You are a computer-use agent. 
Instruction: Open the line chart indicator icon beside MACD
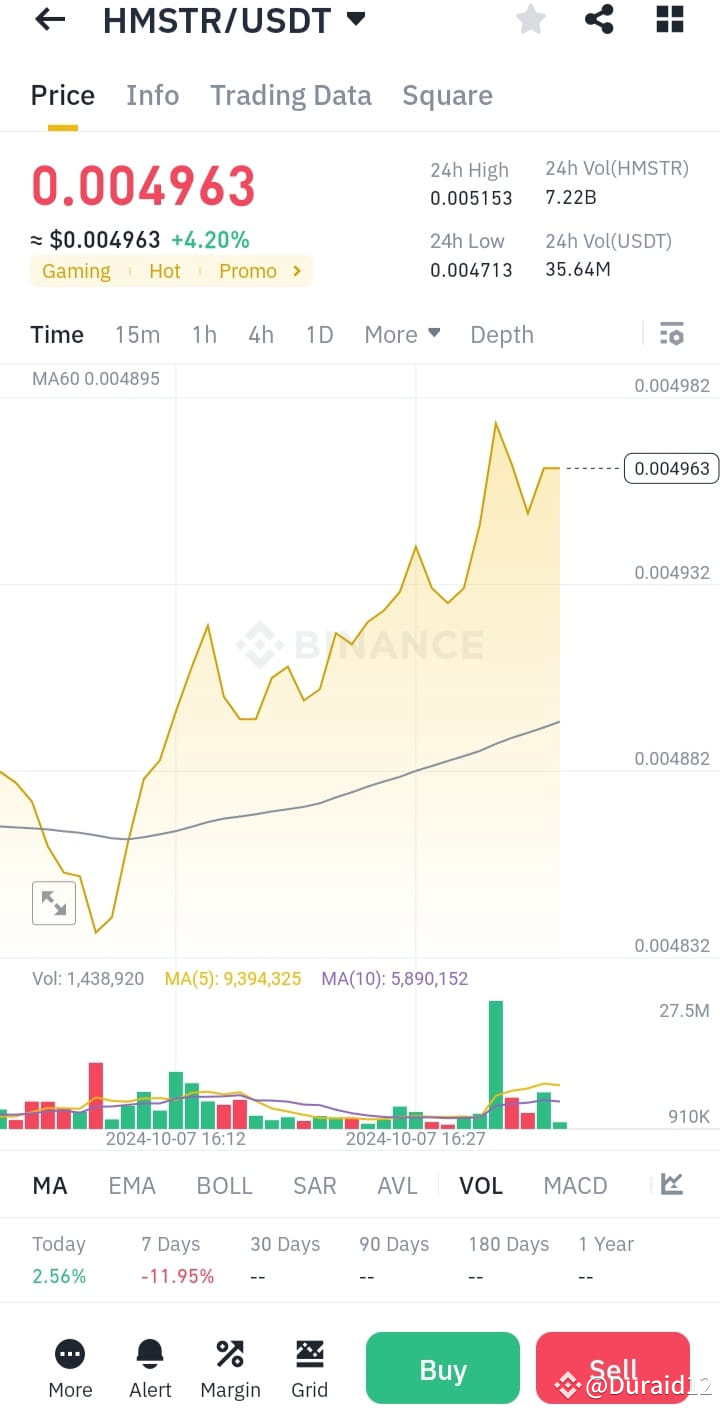click(x=671, y=1185)
